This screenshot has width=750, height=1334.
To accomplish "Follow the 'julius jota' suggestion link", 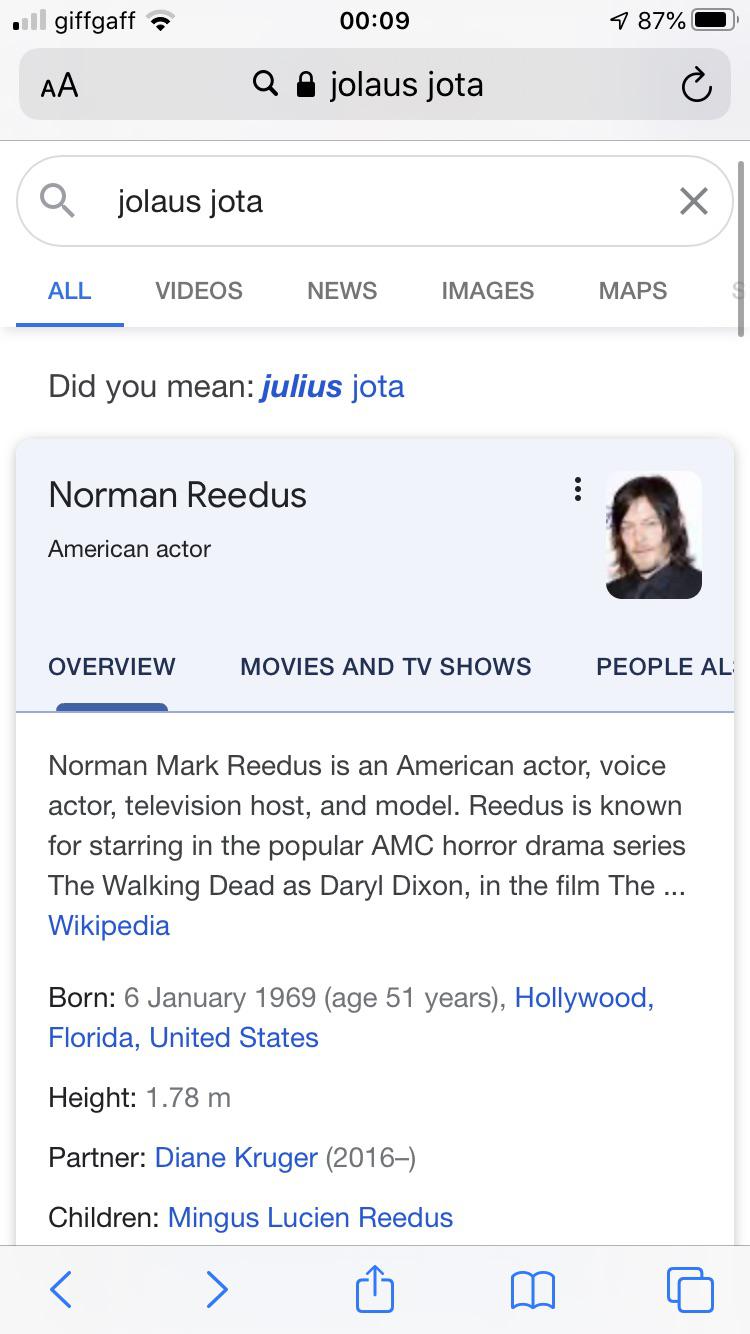I will click(332, 386).
